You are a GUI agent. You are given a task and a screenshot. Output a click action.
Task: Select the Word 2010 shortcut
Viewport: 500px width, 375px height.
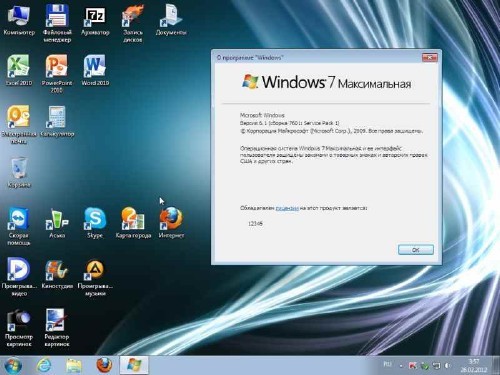[x=95, y=71]
